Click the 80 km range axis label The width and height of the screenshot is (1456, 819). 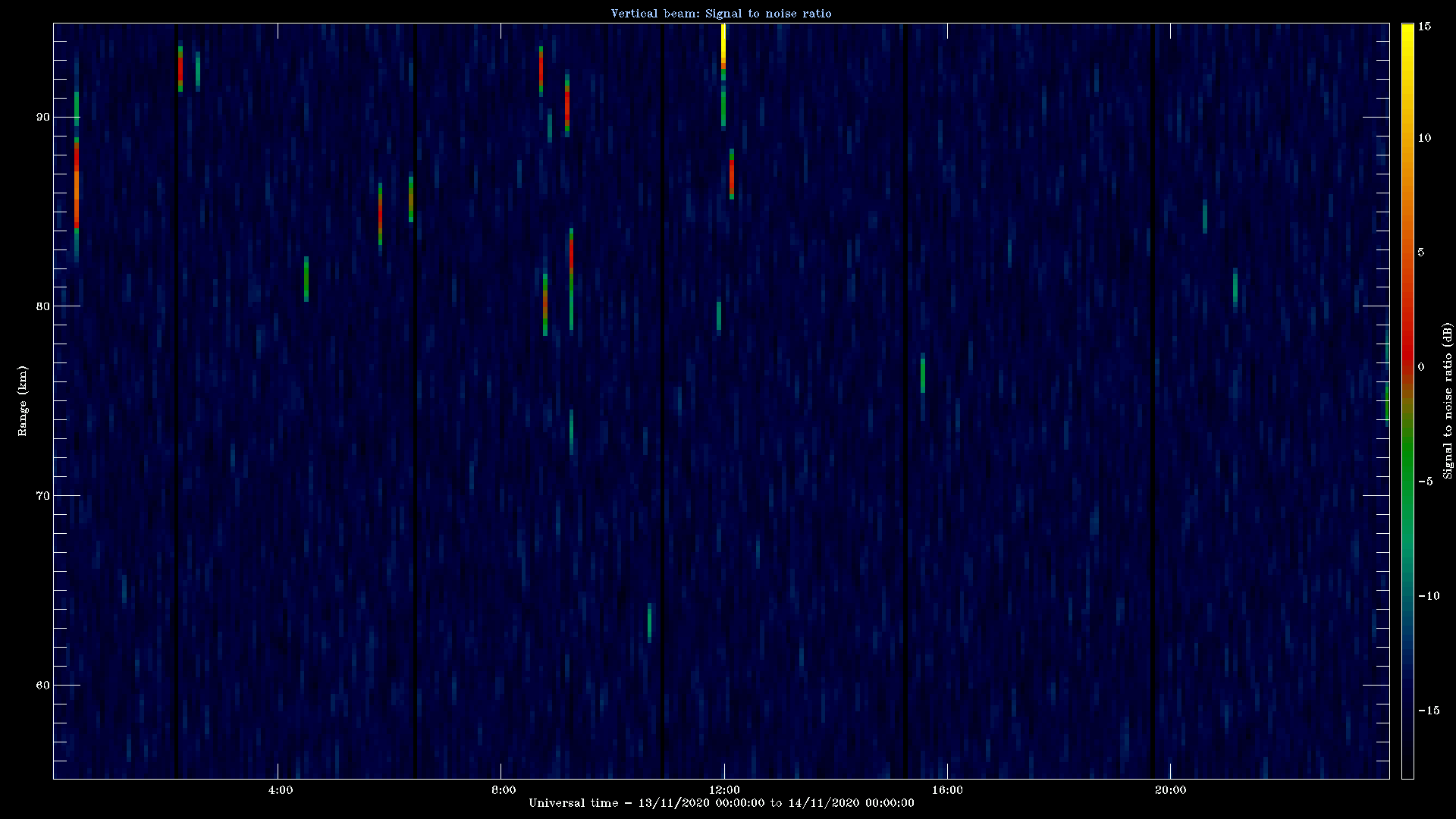pos(42,306)
